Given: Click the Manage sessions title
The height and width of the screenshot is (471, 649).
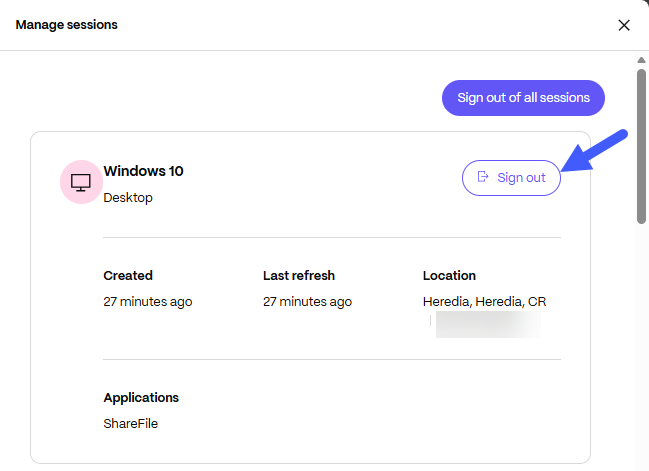Looking at the screenshot, I should click(x=66, y=24).
